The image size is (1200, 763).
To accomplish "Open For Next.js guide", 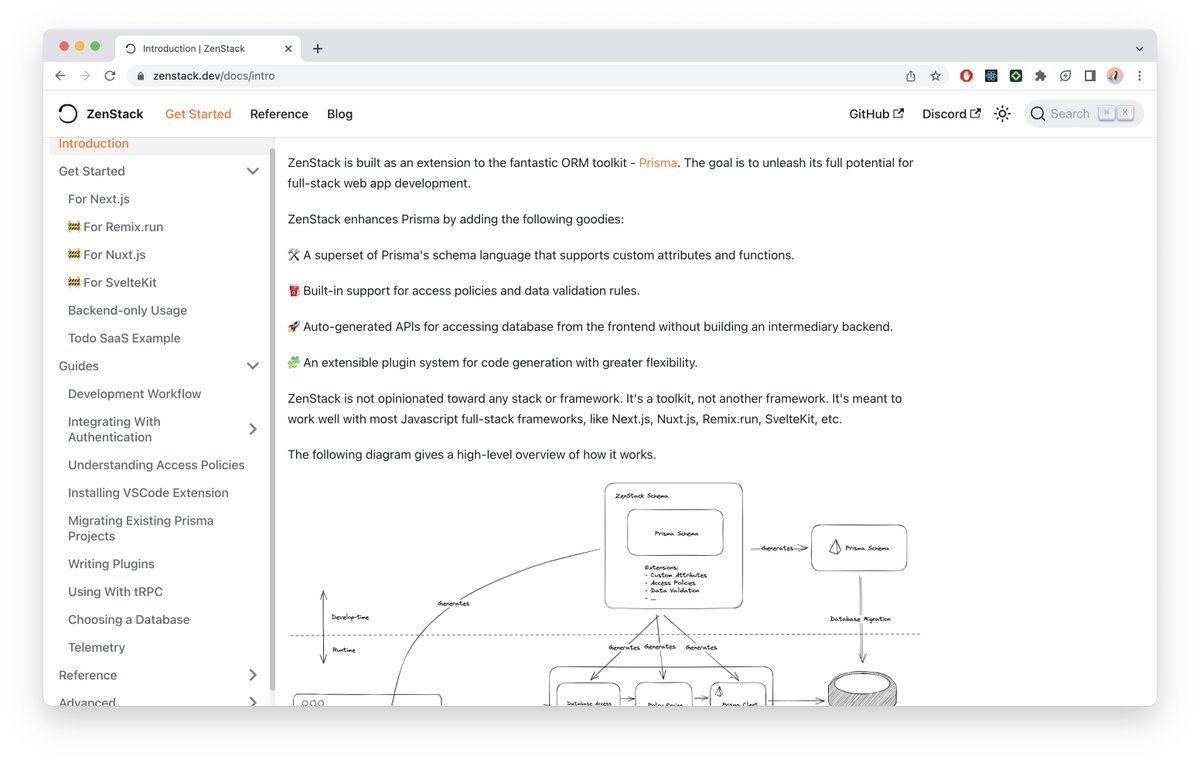I will (x=99, y=199).
